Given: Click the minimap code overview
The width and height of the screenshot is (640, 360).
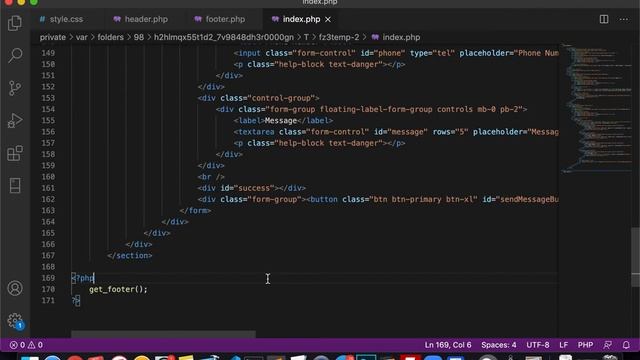Looking at the screenshot, I should click(595, 108).
